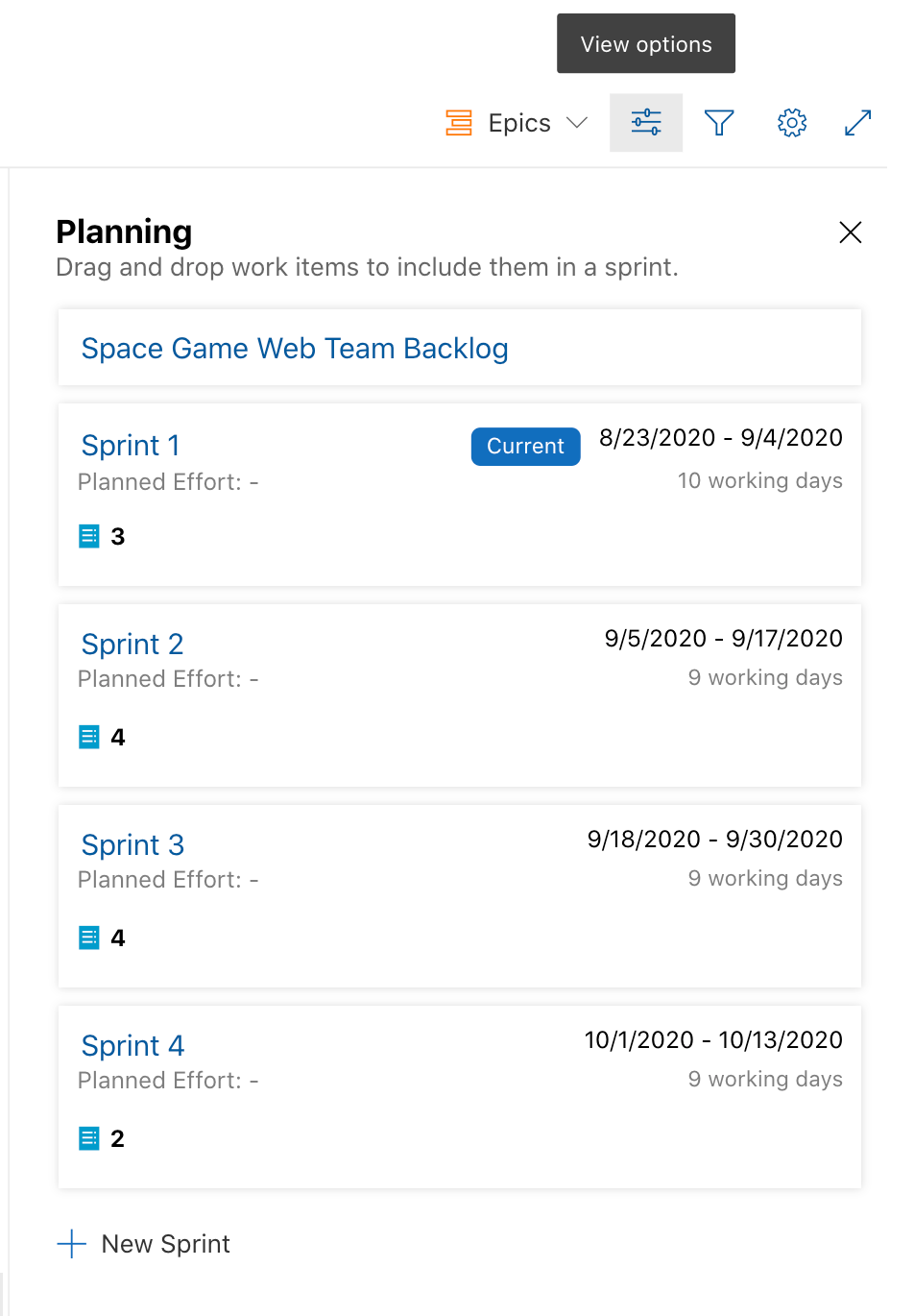Expand the Epics dropdown chevron
This screenshot has width=914, height=1316.
577,123
